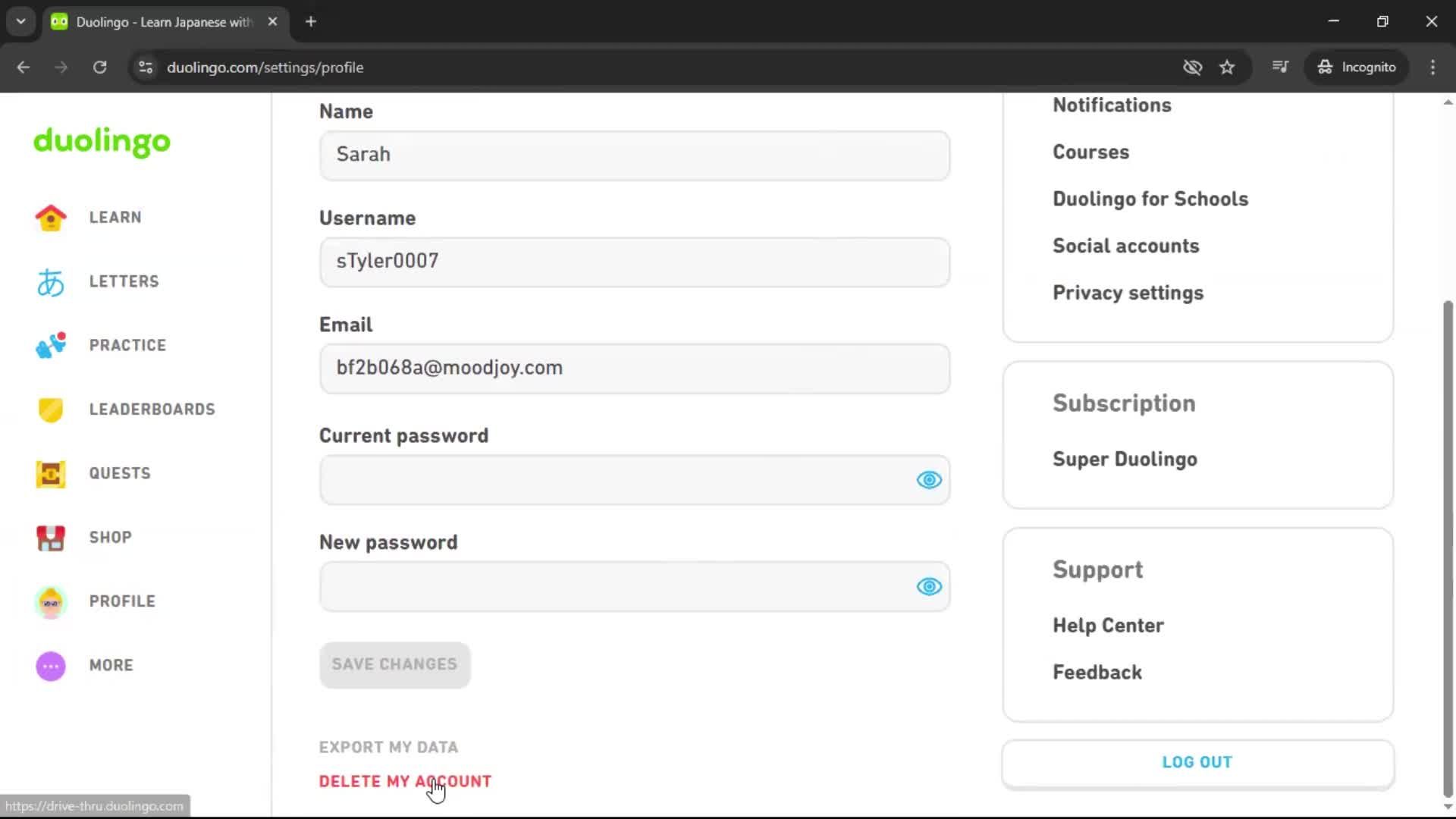Screen dimensions: 1456x819
Task: Show current password with eye icon
Action: [x=928, y=480]
